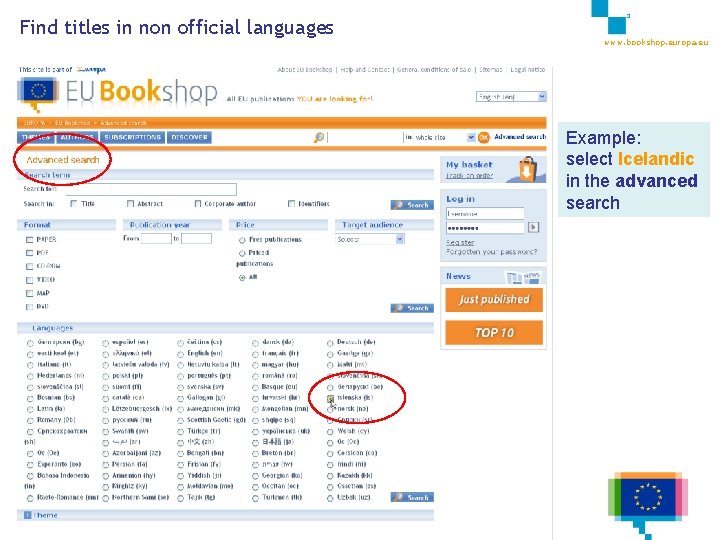
Task: Click Search button beside Identifiers
Action: point(412,205)
